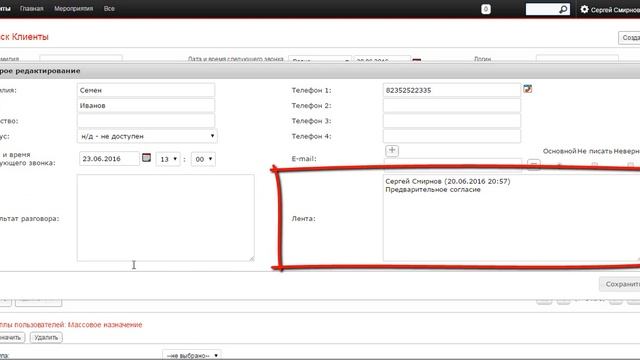
Task: Expand the status dropdown 'н/д - не доступен'
Action: point(147,136)
